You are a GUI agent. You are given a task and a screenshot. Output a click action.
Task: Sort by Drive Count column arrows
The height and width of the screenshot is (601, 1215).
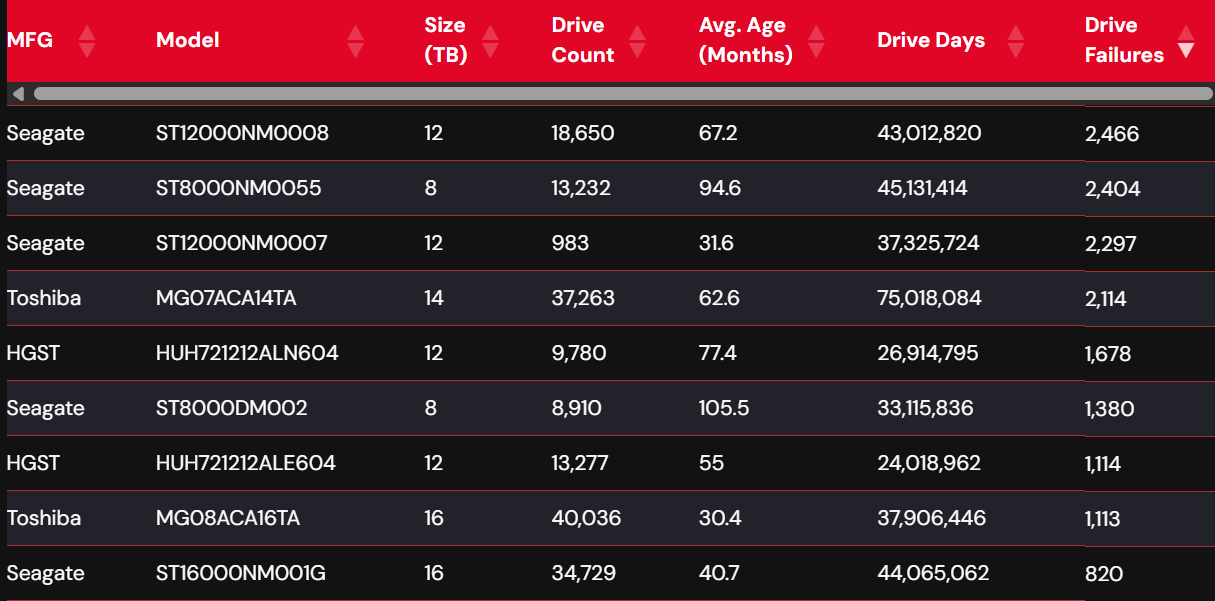(x=637, y=41)
